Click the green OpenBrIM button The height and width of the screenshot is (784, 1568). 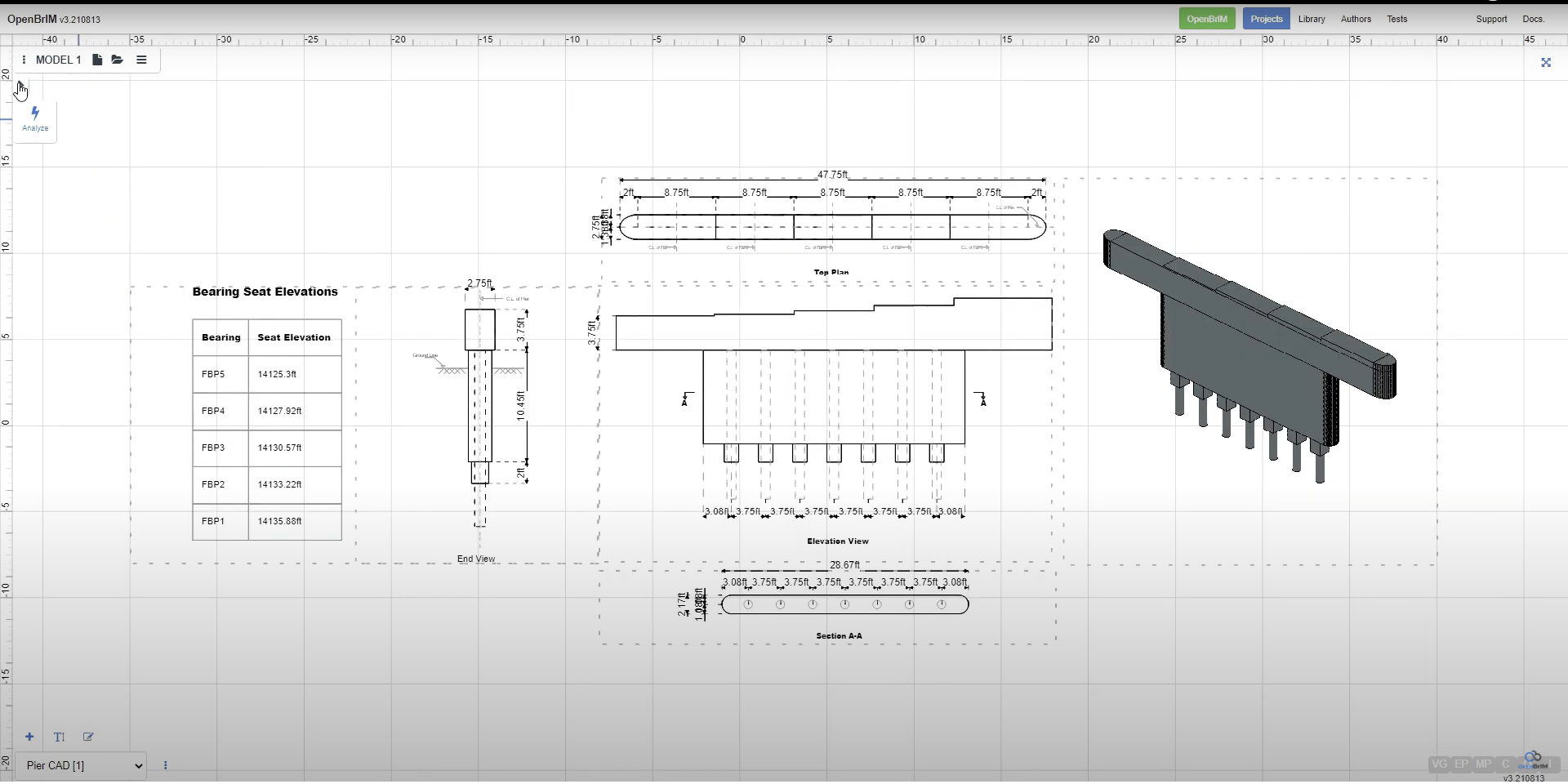point(1207,19)
